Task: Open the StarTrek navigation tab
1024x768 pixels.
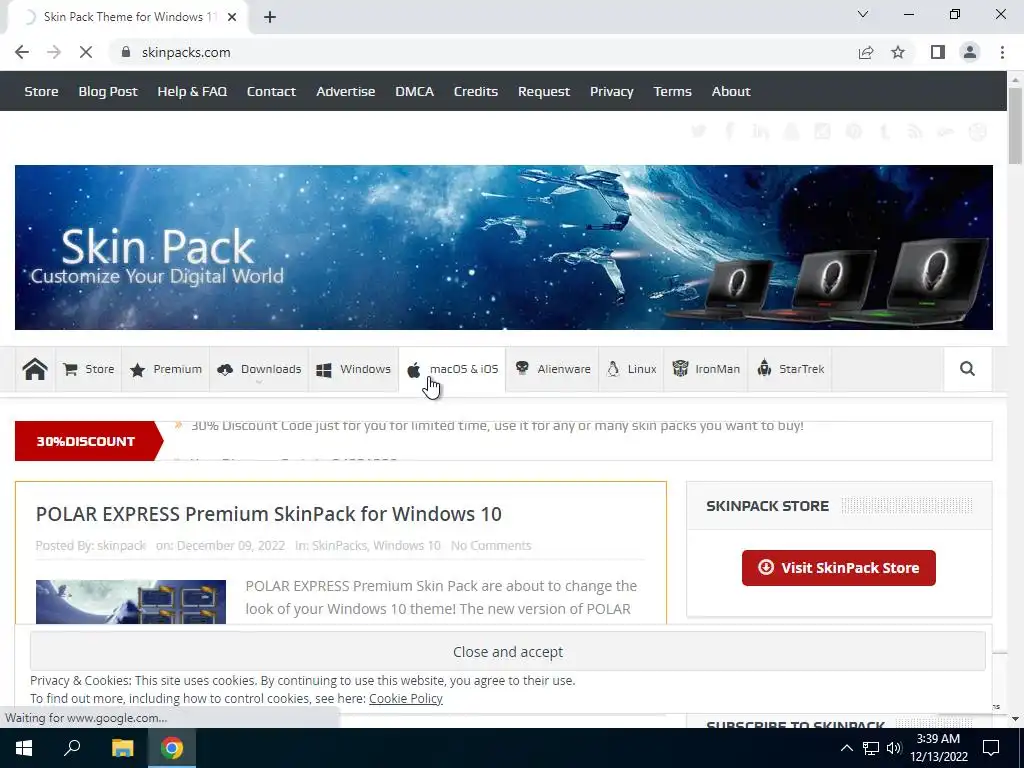Action: (790, 370)
